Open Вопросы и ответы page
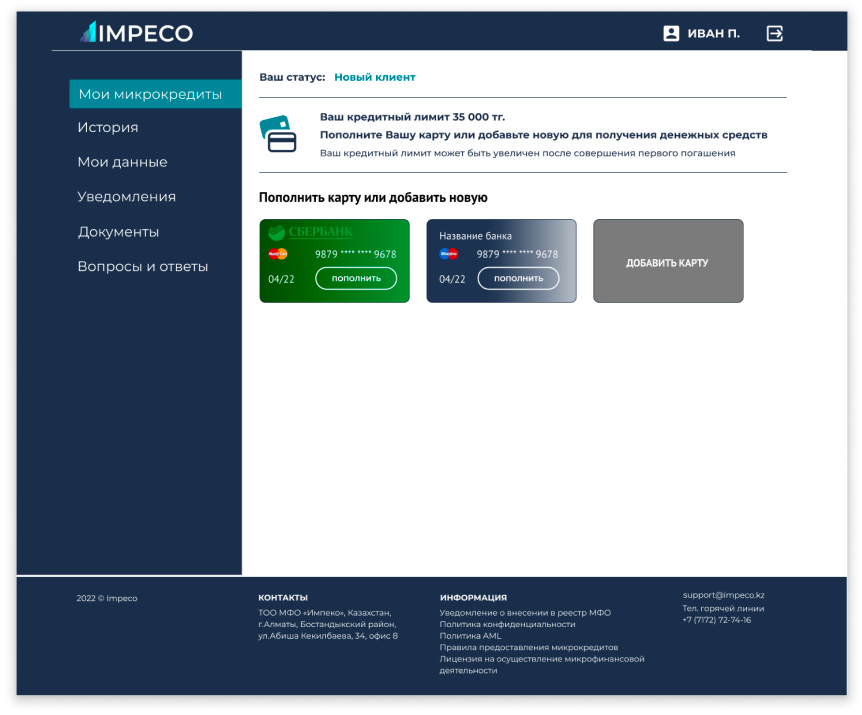The height and width of the screenshot is (715, 862). click(x=143, y=267)
